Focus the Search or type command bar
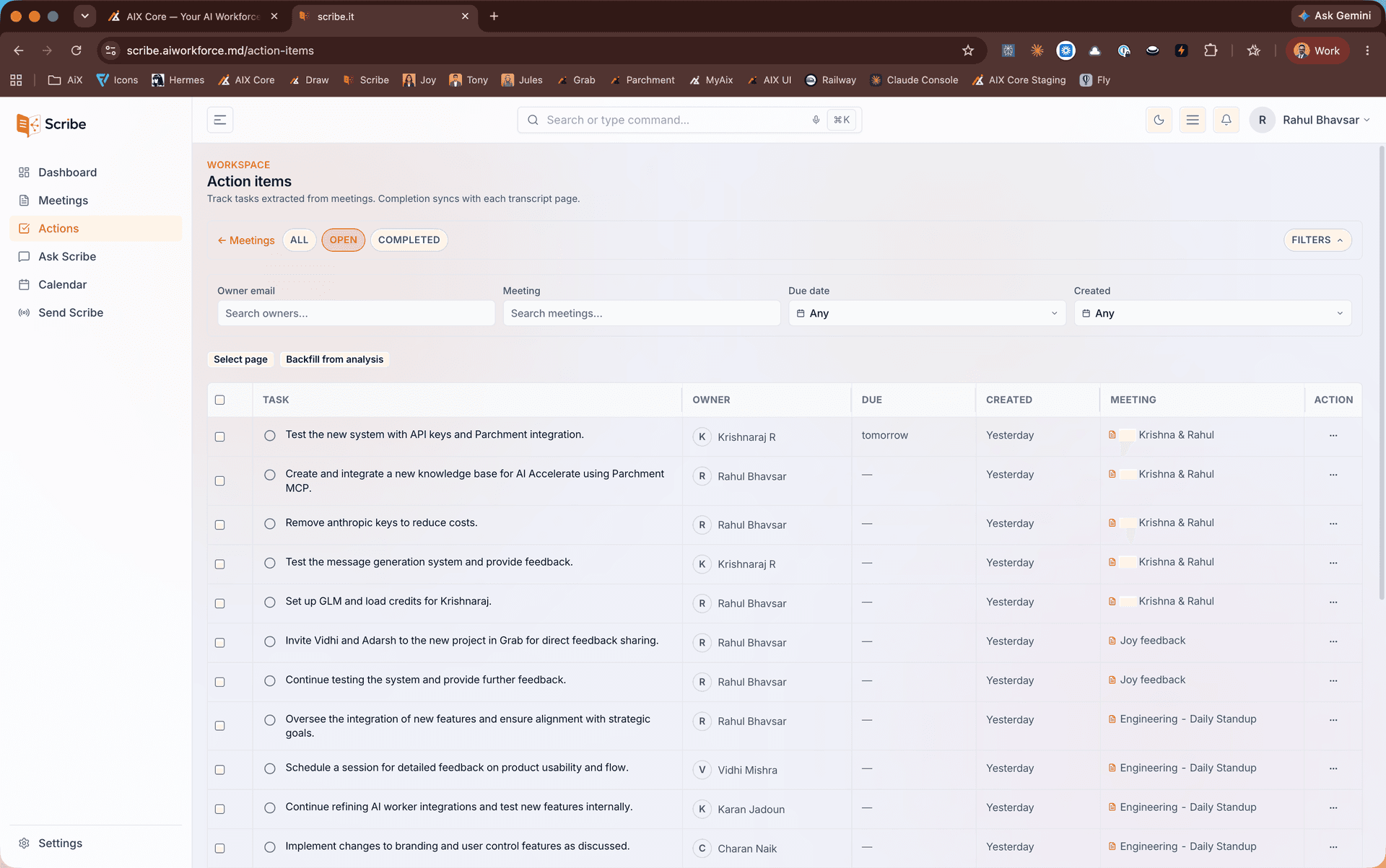Screen dimensions: 1386x868 pyautogui.click(x=689, y=120)
